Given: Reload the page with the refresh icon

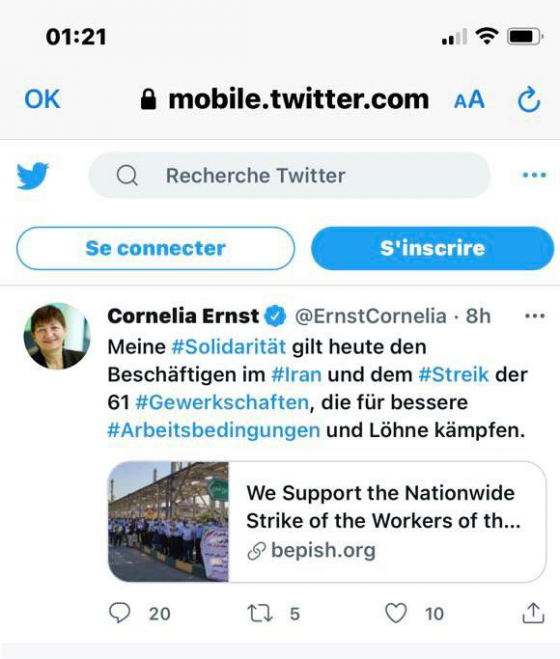Looking at the screenshot, I should pos(529,100).
